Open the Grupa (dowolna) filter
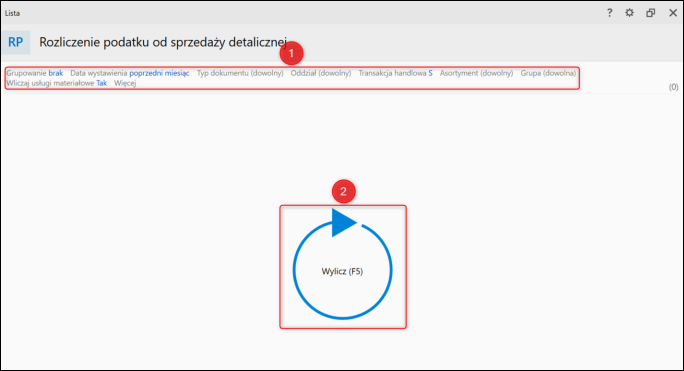 point(548,73)
